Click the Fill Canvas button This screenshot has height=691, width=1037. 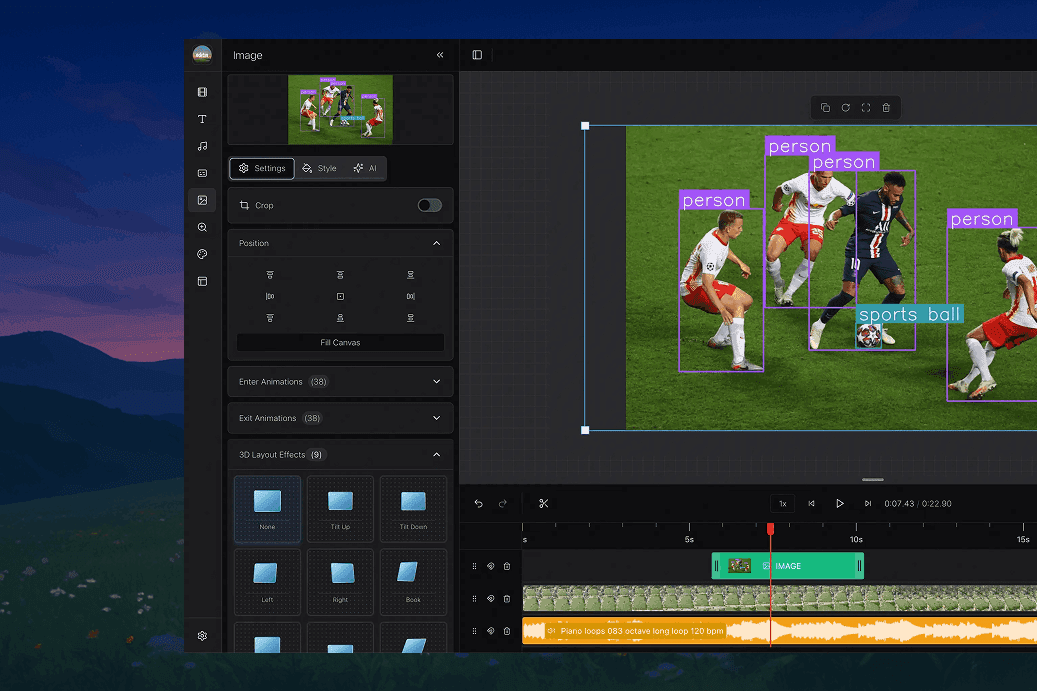click(x=341, y=343)
